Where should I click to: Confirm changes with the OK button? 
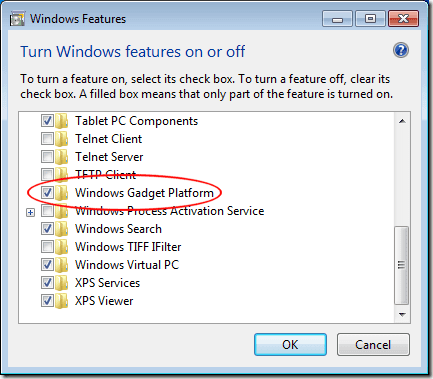pos(290,345)
